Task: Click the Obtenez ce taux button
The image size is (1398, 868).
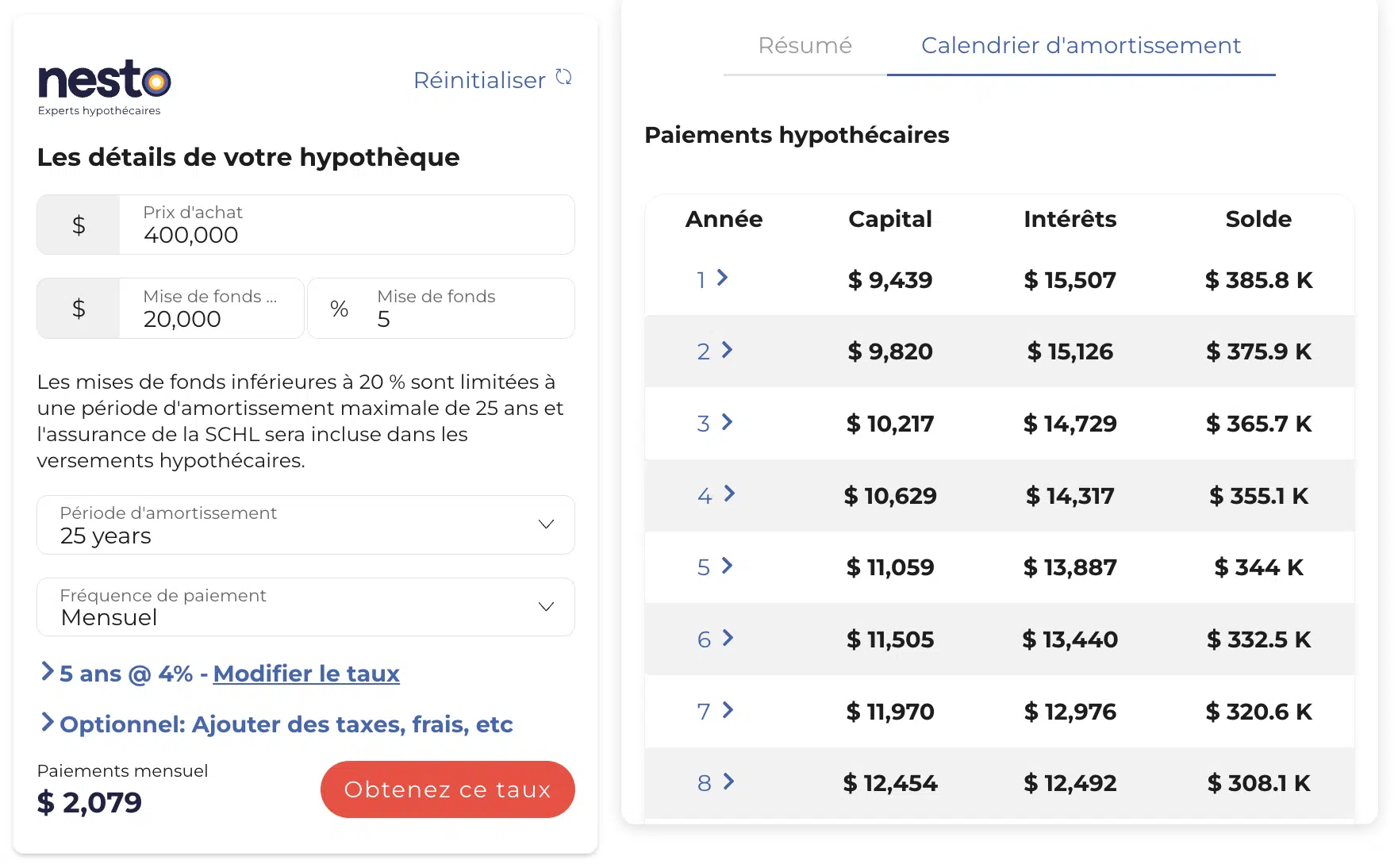Action: pos(447,789)
